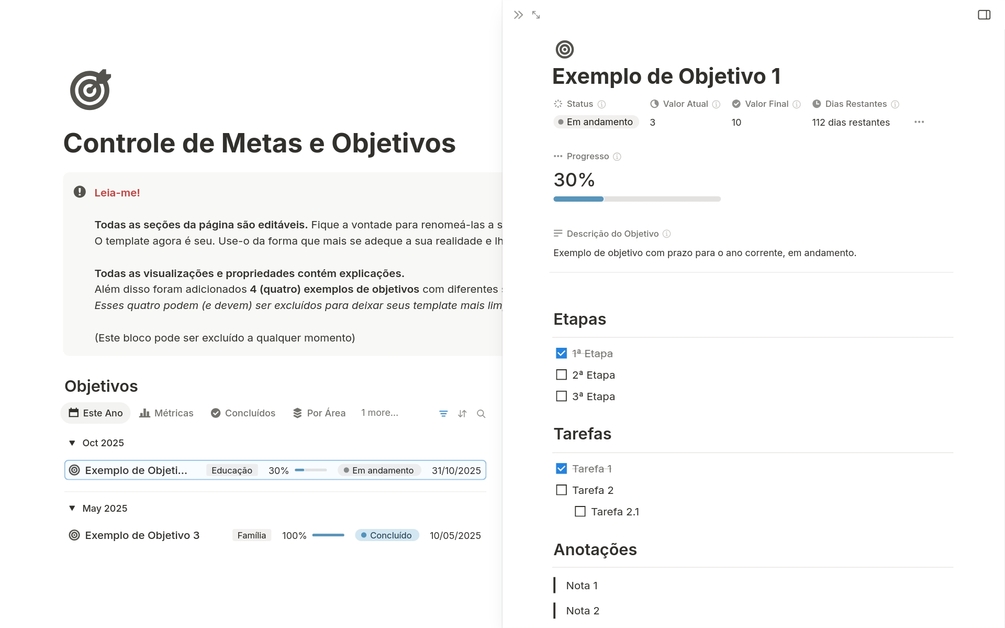
Task: Toggle the sidebar layout icon at top right
Action: point(984,15)
